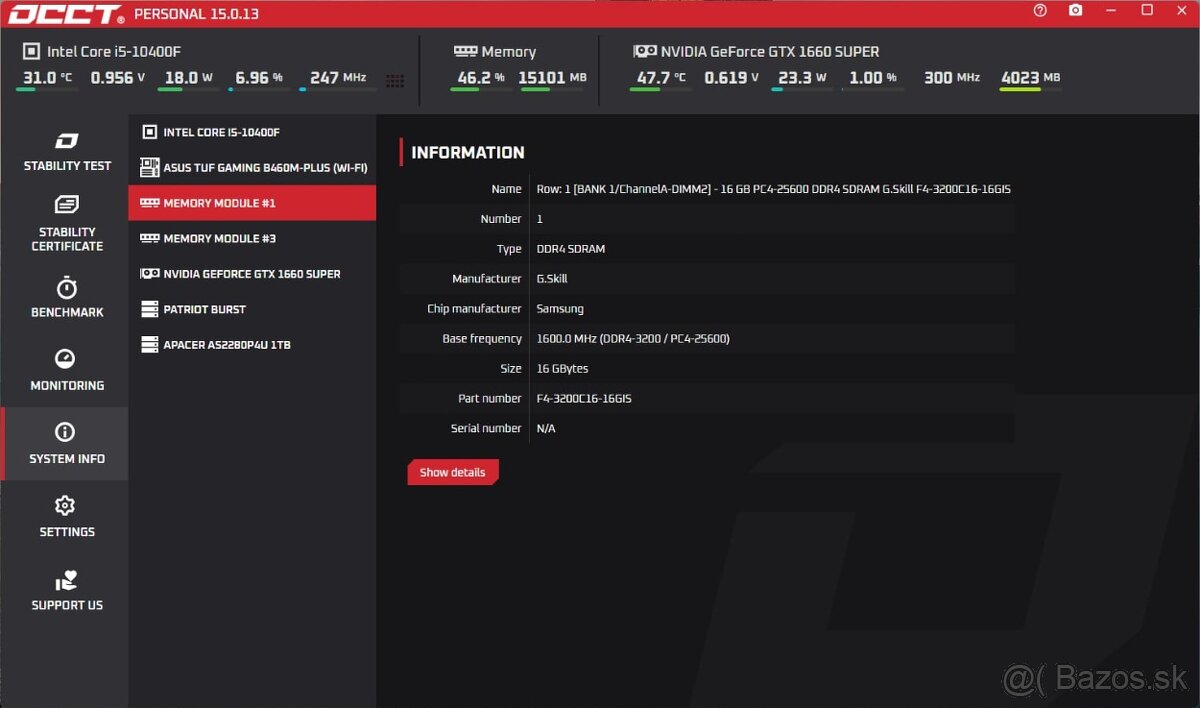Click the memory usage percentage bar
This screenshot has height=708, width=1200.
click(477, 89)
